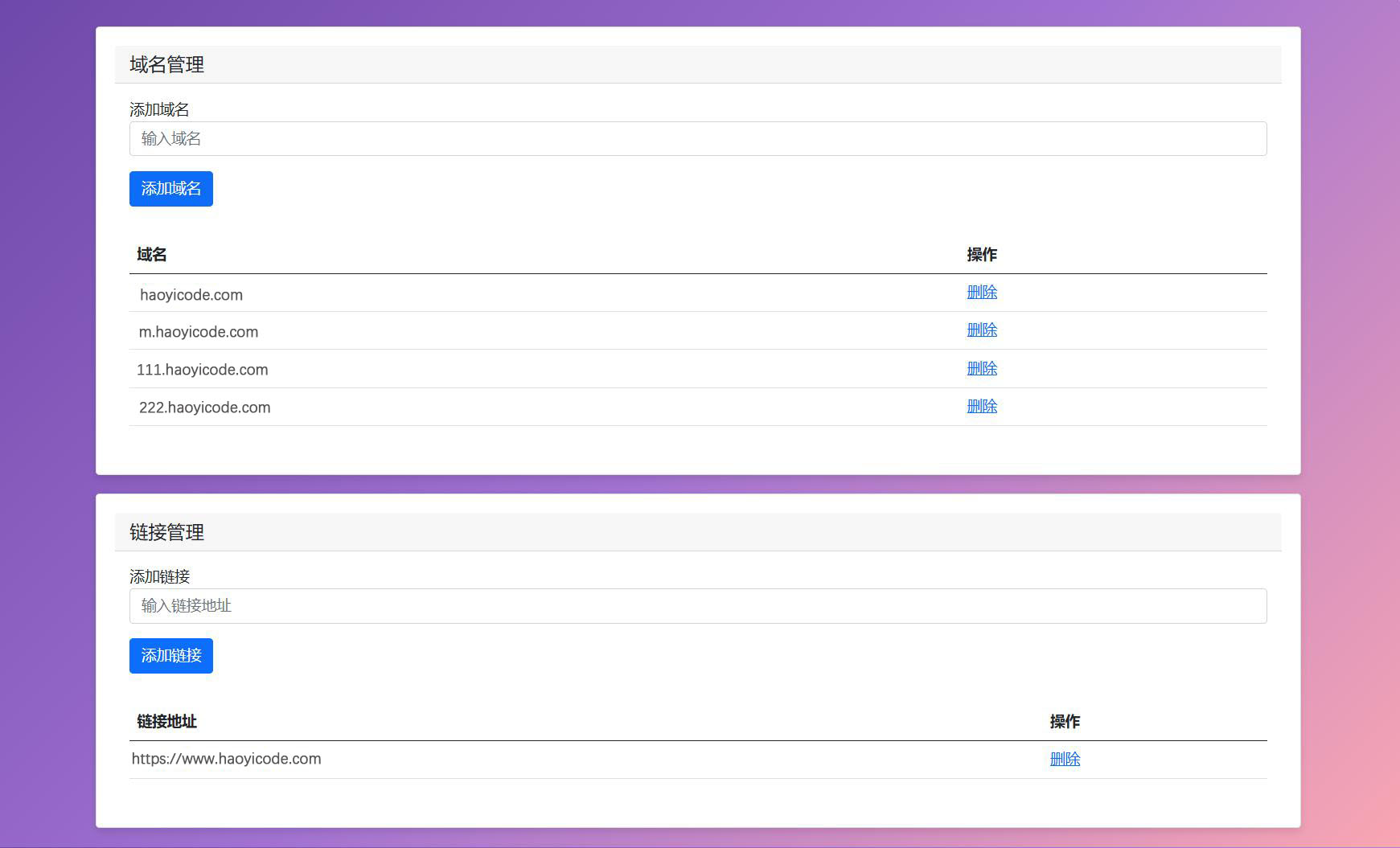Screen dimensions: 1400x848
Task: Click the 域名 column header
Action: [x=152, y=255]
